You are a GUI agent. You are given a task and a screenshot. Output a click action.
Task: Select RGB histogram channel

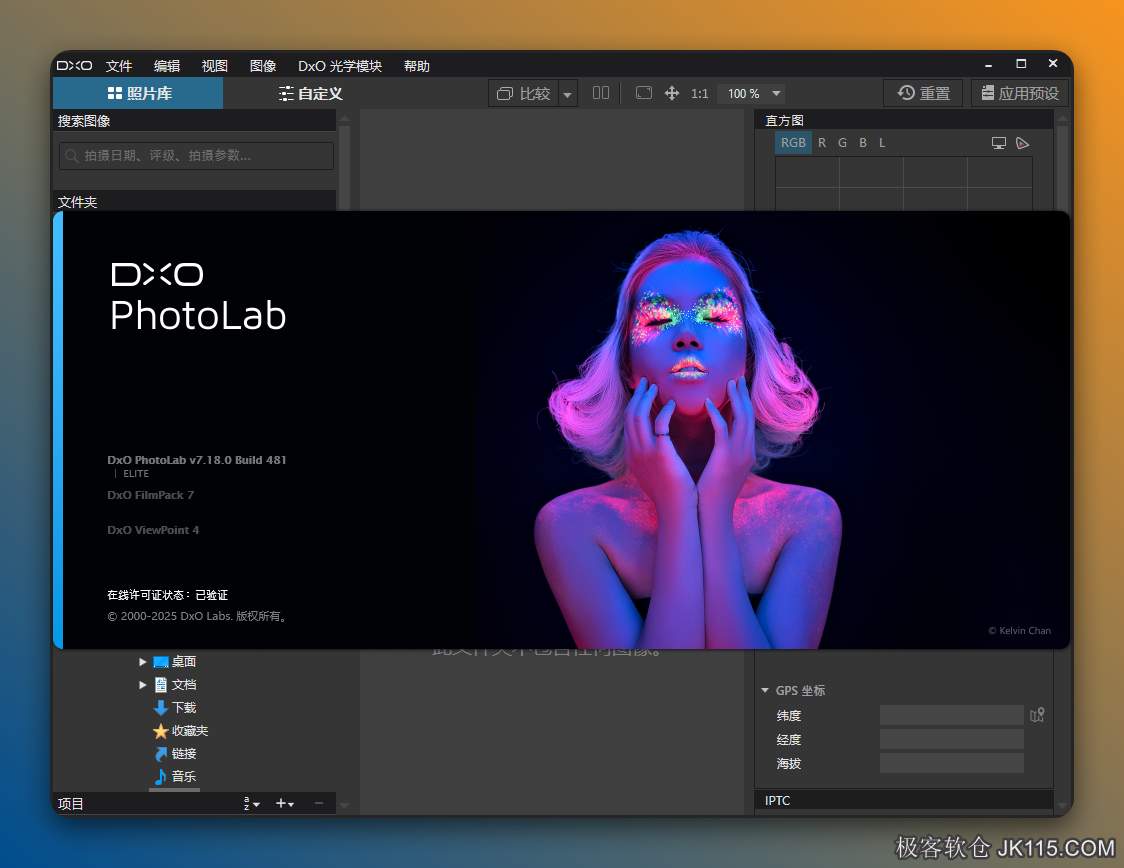point(793,143)
